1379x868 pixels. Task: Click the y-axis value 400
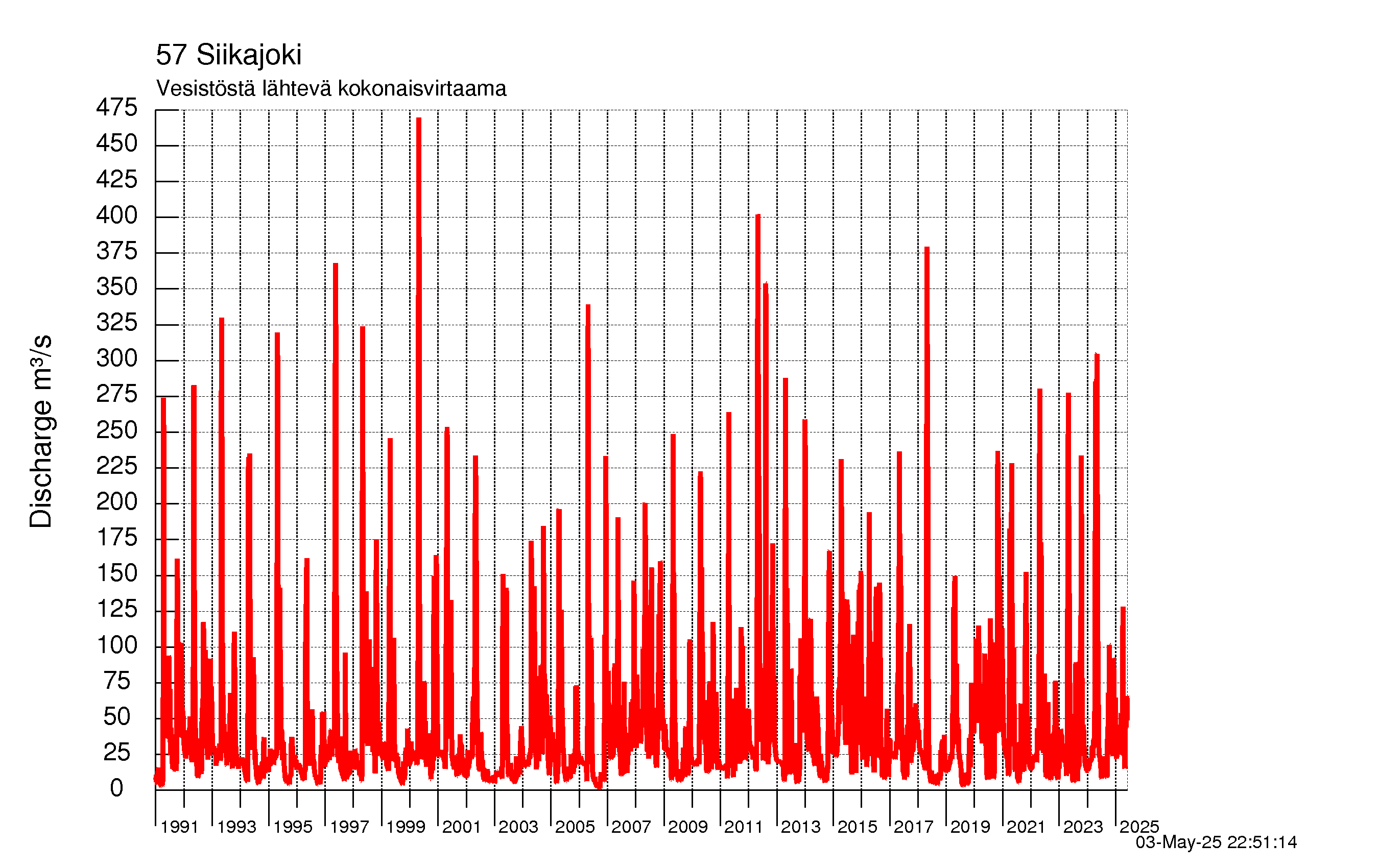117,215
